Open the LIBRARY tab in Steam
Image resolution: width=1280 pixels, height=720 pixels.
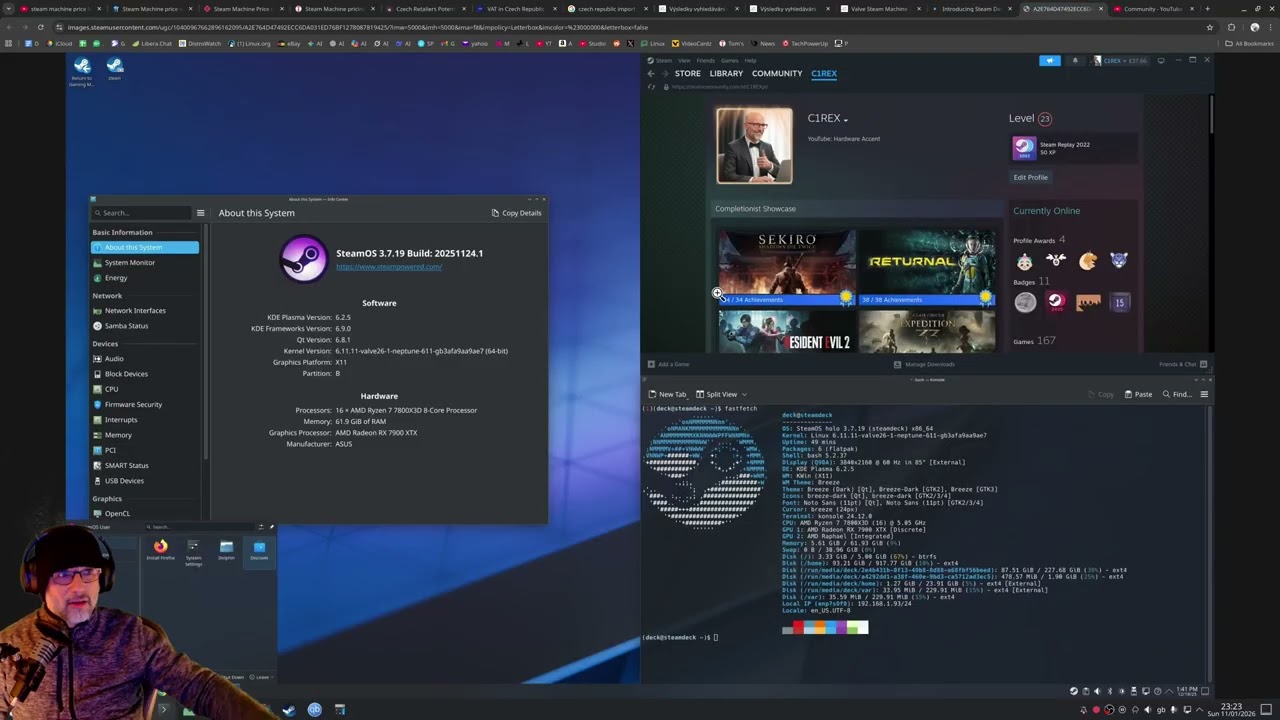726,74
